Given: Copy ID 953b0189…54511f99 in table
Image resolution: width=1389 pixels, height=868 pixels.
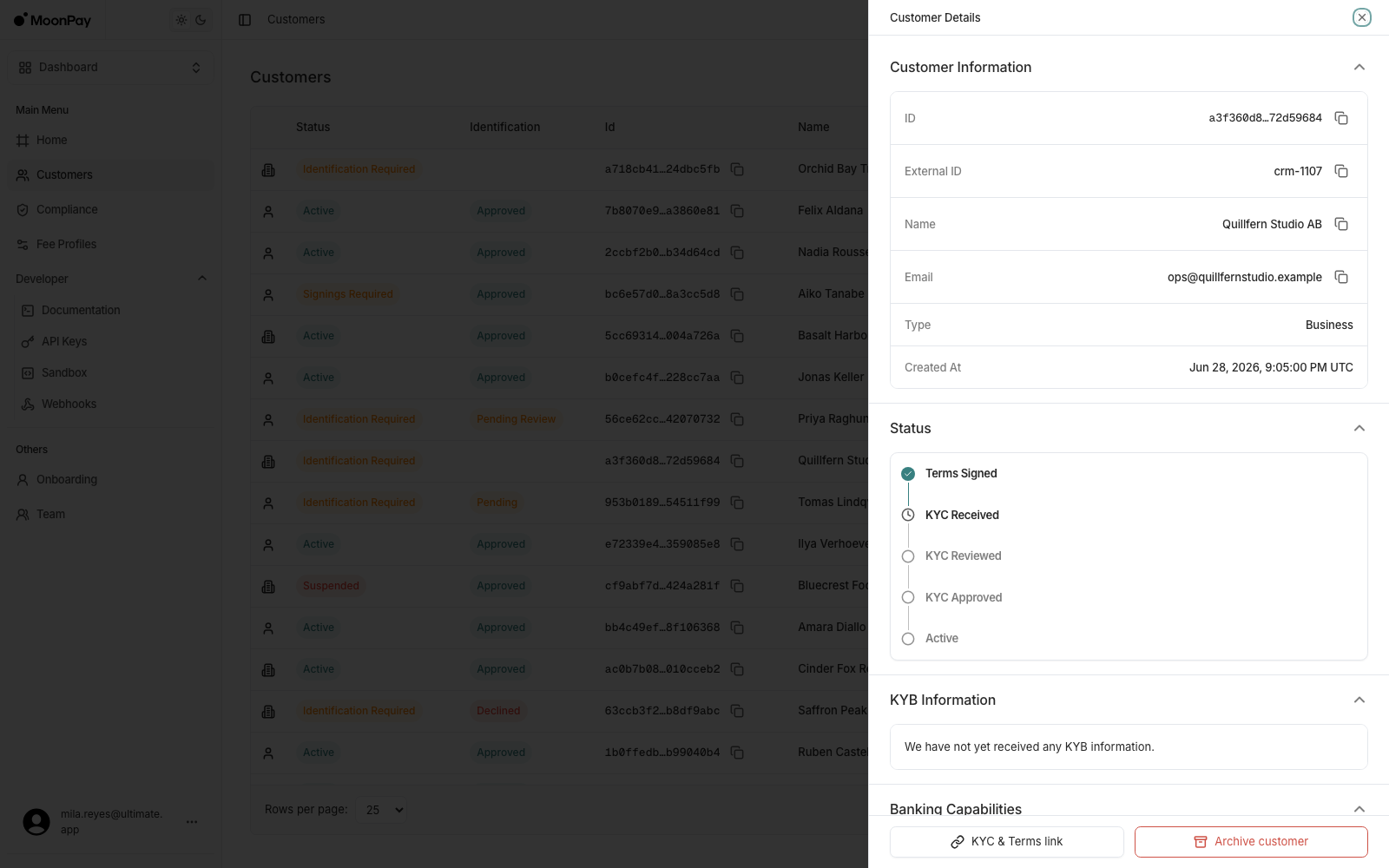Looking at the screenshot, I should (x=737, y=503).
